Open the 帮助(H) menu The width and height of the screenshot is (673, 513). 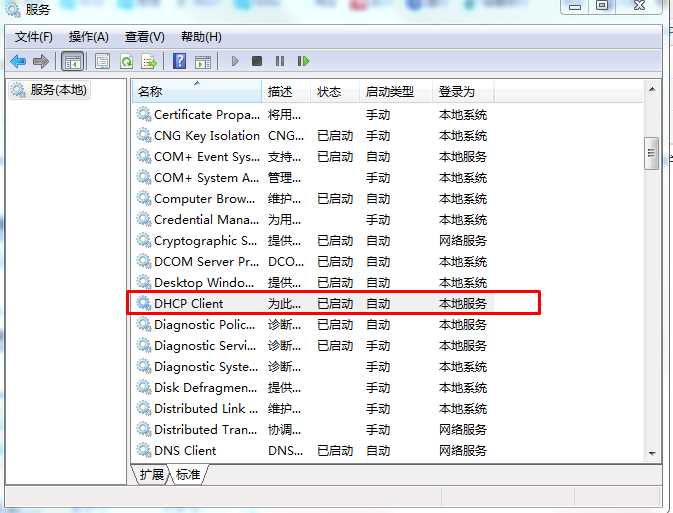tap(201, 37)
